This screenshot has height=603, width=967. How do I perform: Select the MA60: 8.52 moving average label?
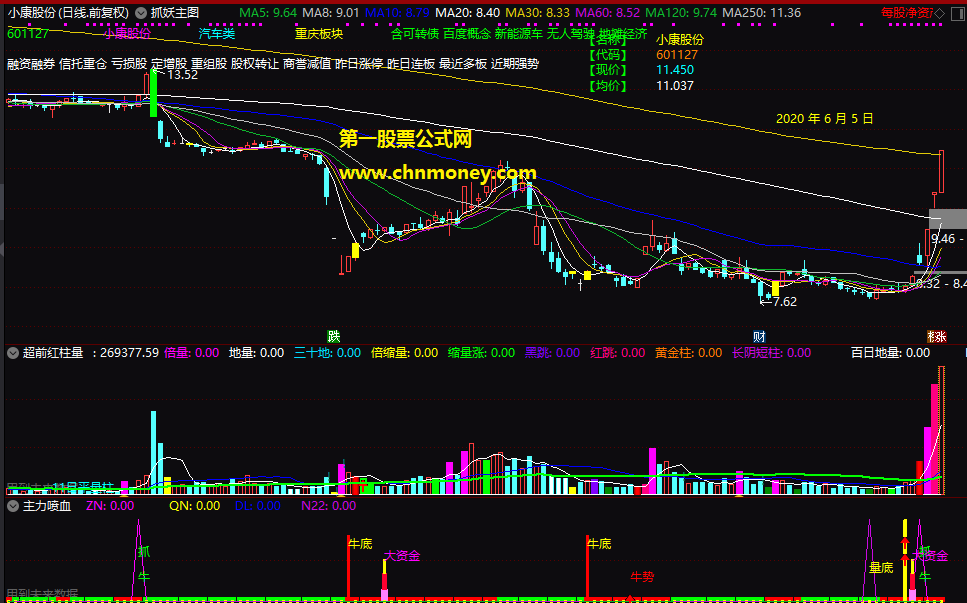(x=608, y=13)
